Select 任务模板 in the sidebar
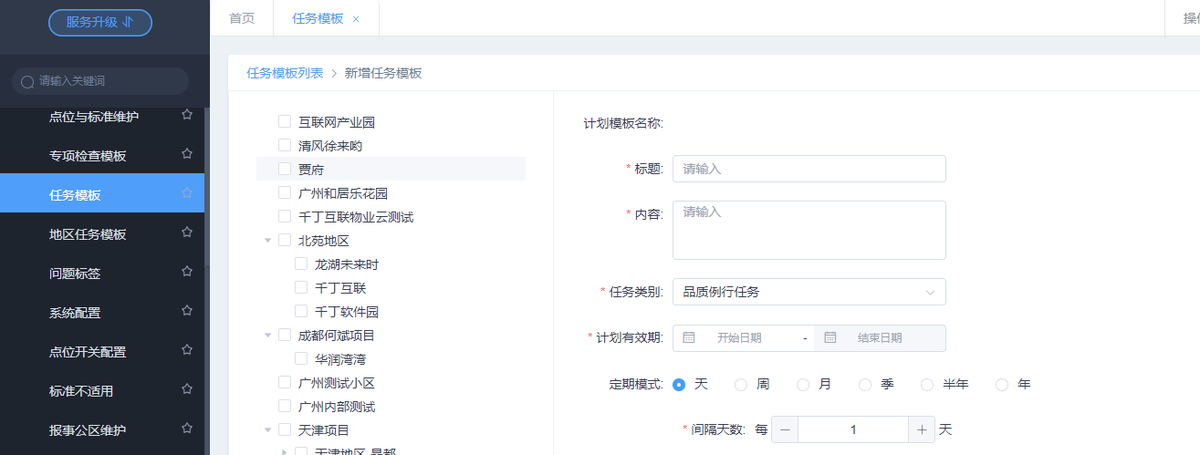Viewport: 1200px width, 455px height. click(102, 194)
